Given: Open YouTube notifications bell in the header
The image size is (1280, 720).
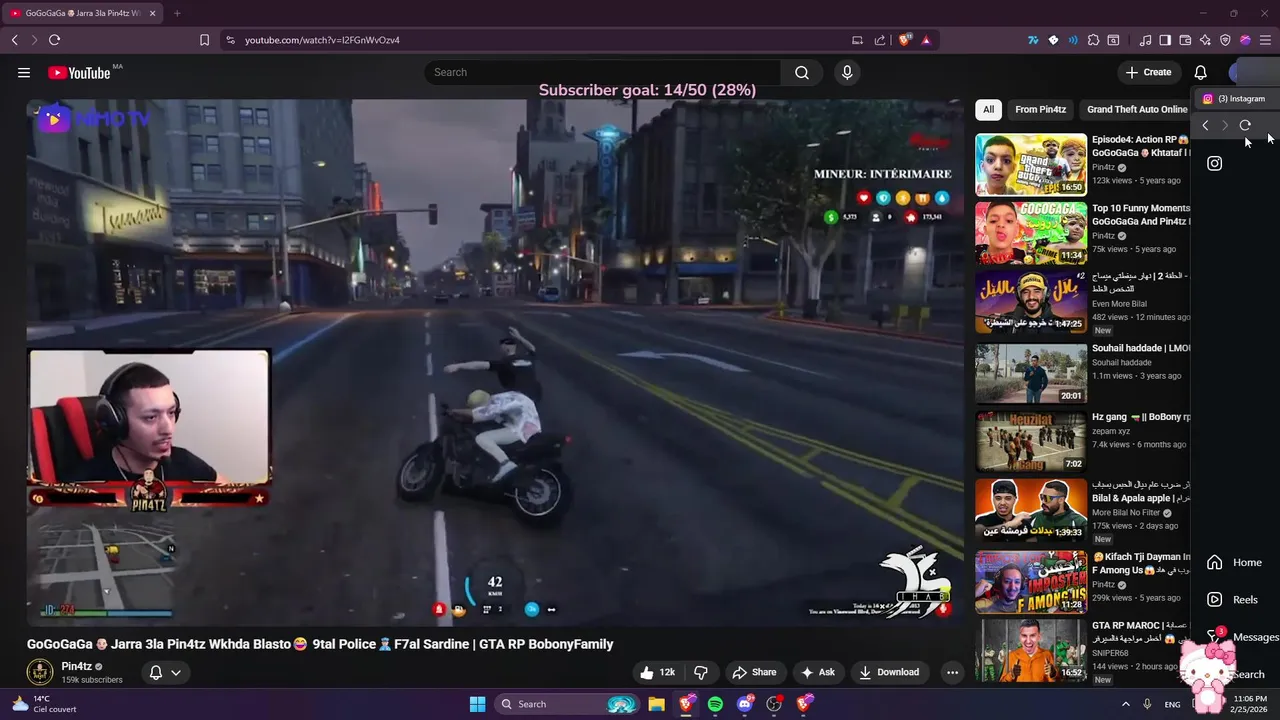Looking at the screenshot, I should click(1200, 72).
